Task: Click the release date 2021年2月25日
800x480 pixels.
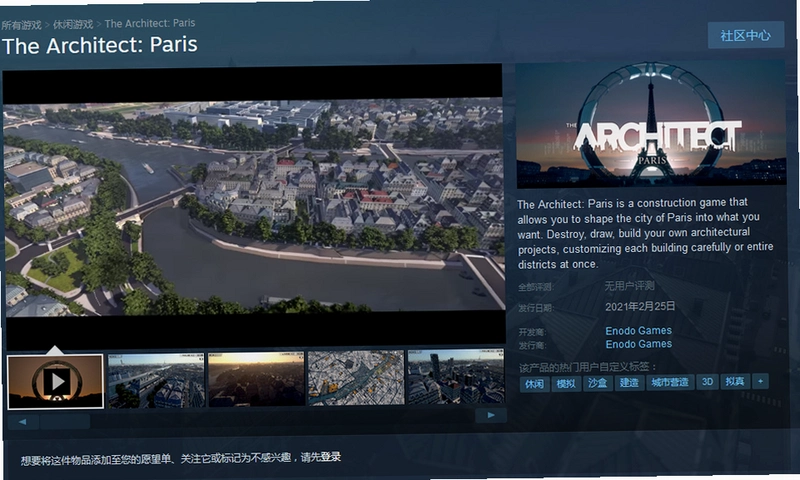Action: [640, 306]
